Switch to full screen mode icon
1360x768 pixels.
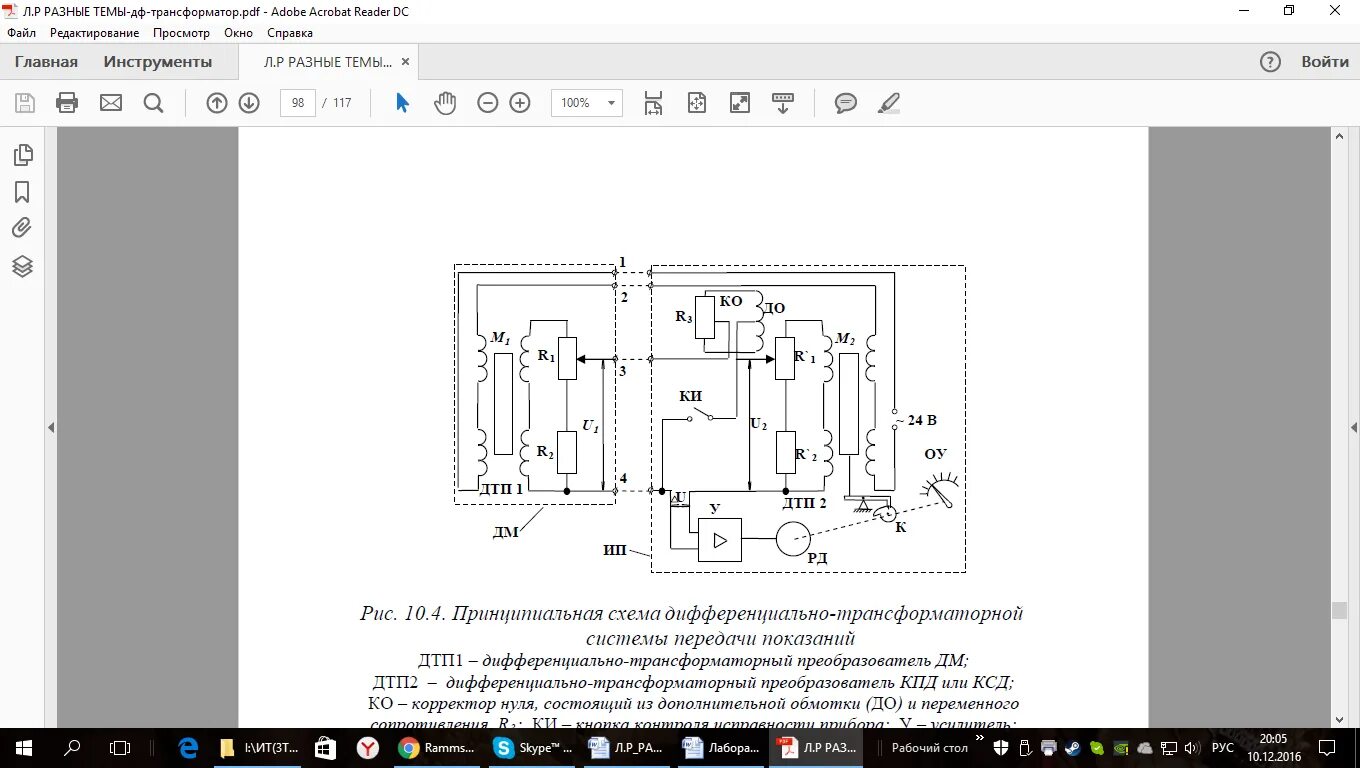[x=740, y=103]
